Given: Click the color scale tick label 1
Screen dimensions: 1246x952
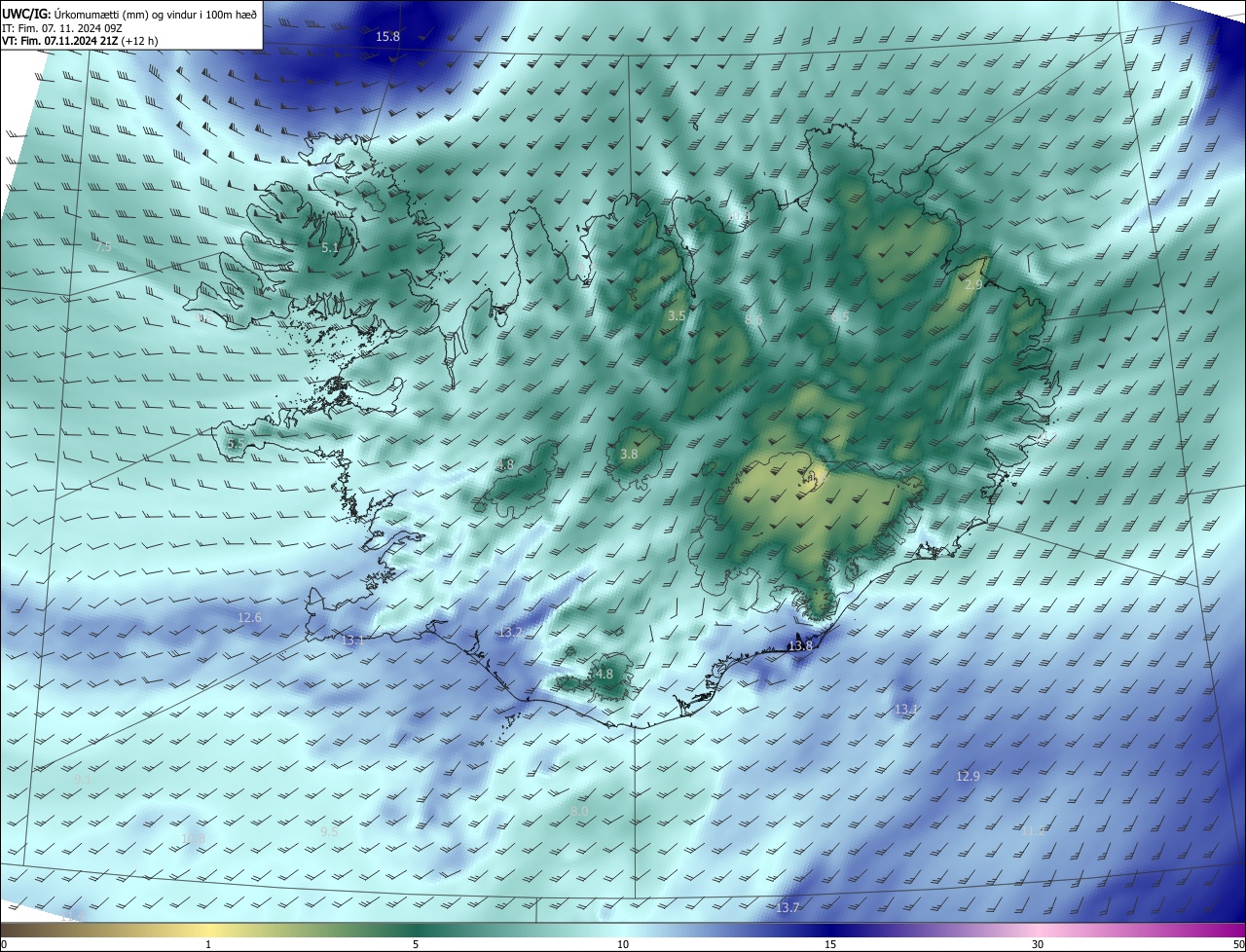Looking at the screenshot, I should (208, 944).
